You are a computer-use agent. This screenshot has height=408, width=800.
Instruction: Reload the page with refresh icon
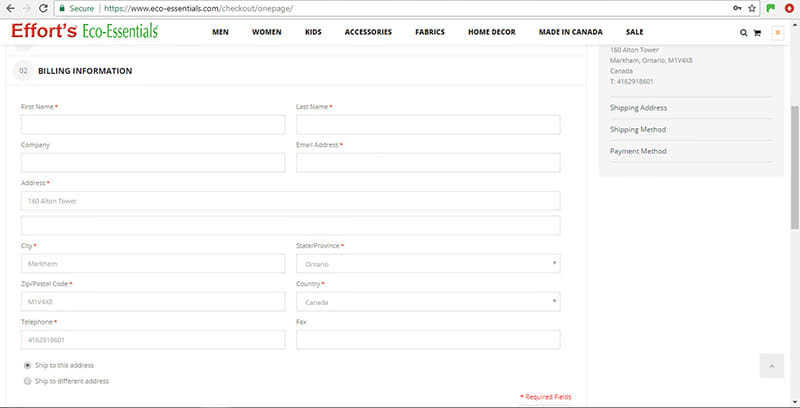[43, 8]
